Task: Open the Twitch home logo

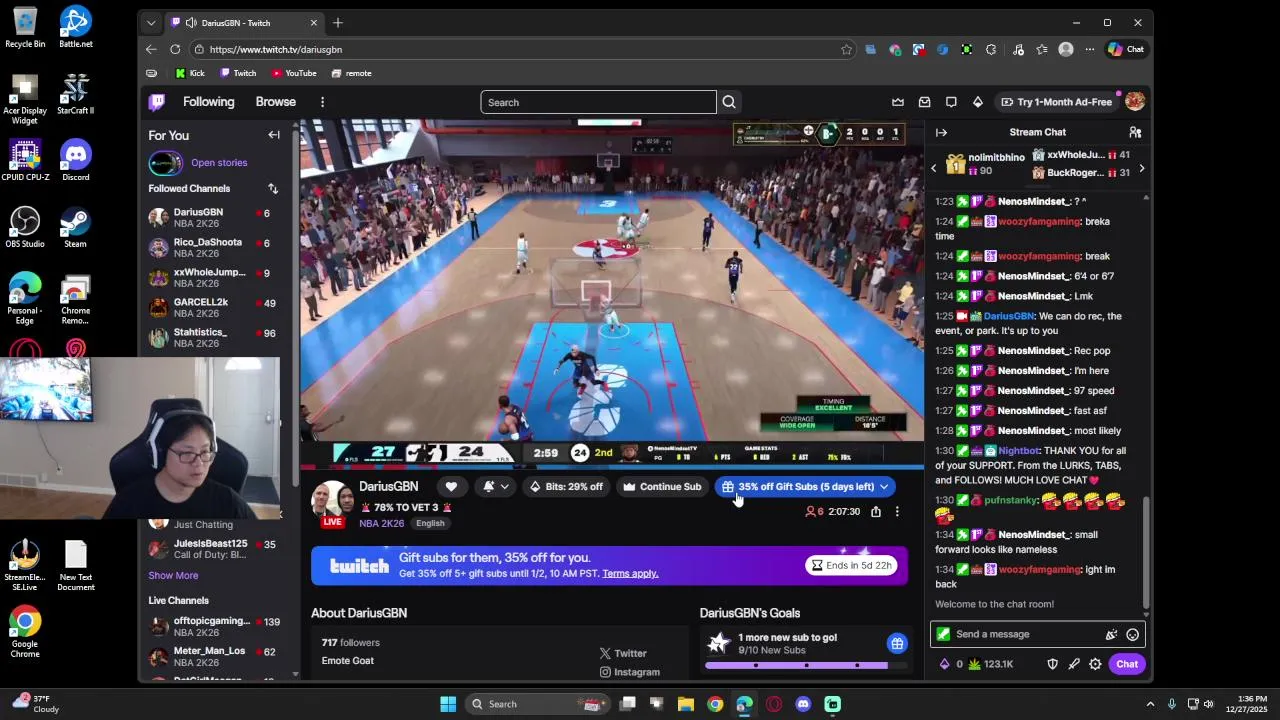Action: tap(157, 102)
